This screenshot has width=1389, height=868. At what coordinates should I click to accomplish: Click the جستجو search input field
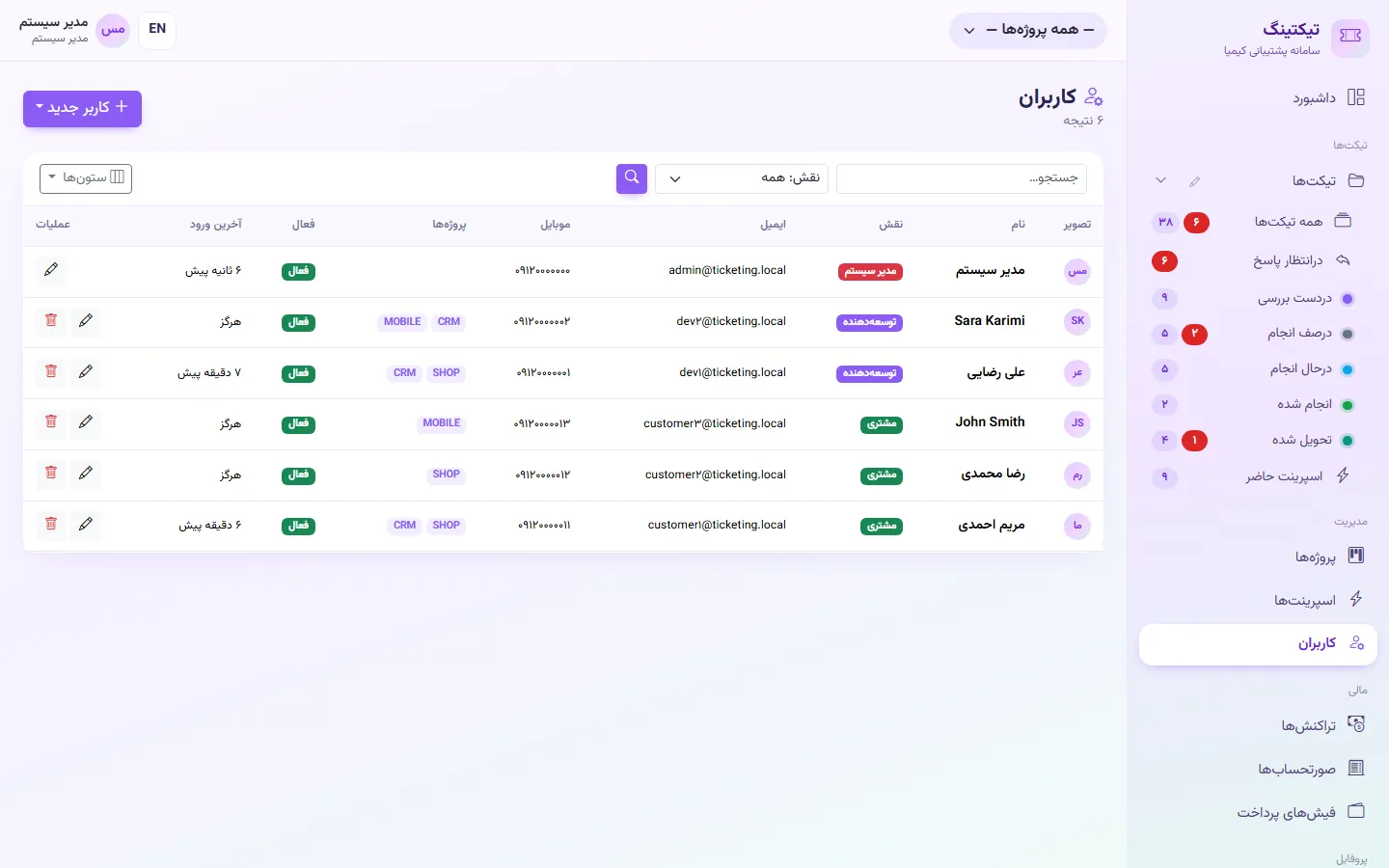click(x=962, y=178)
